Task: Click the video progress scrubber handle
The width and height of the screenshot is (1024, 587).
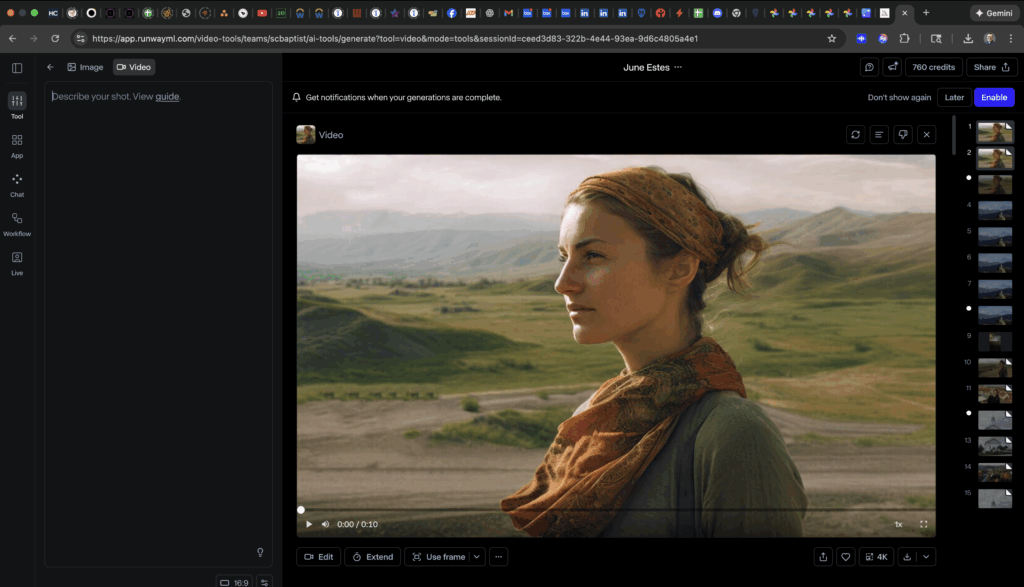Action: pyautogui.click(x=301, y=510)
